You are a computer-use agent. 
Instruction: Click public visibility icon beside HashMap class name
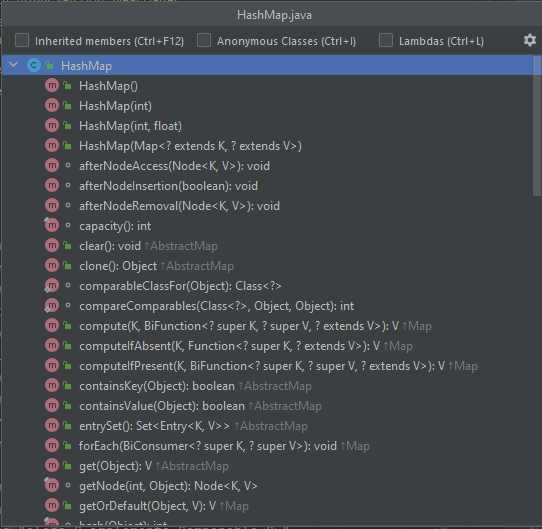coord(49,65)
